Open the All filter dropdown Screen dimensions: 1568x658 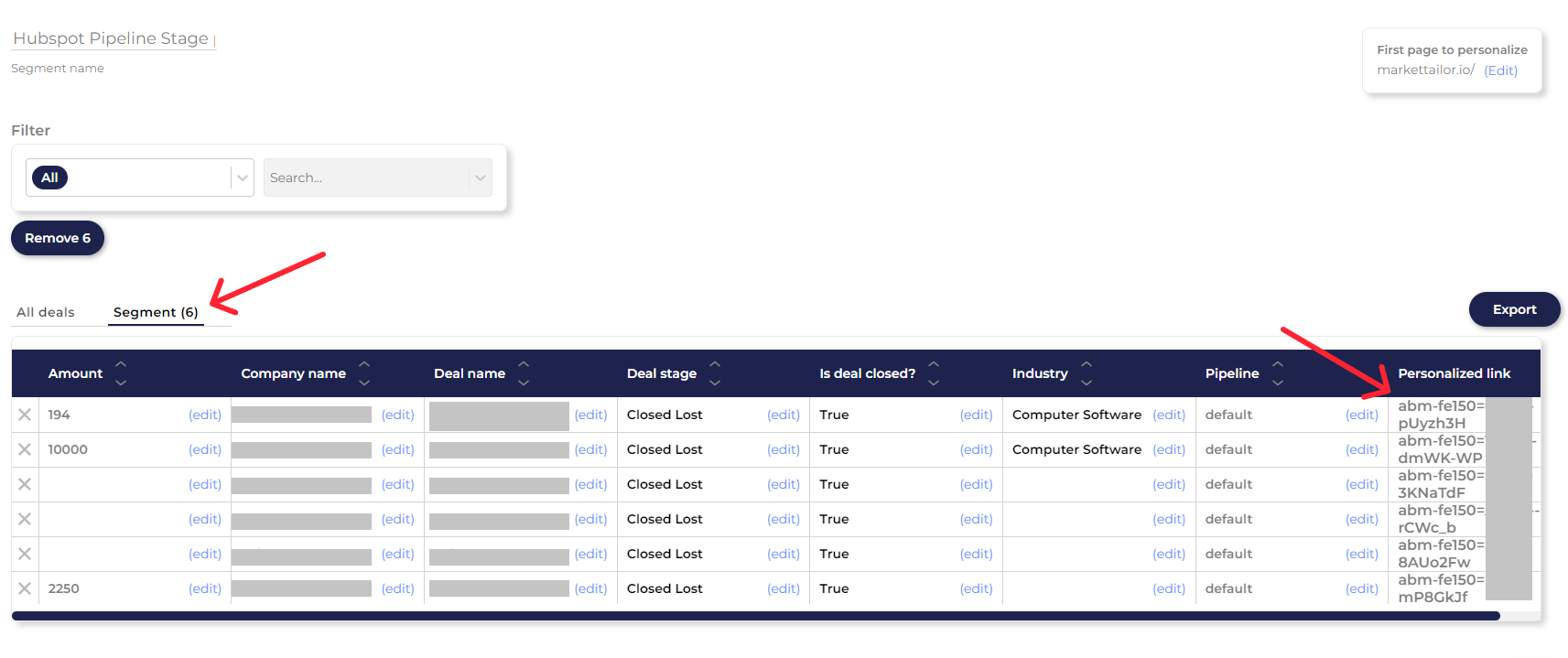tap(242, 178)
